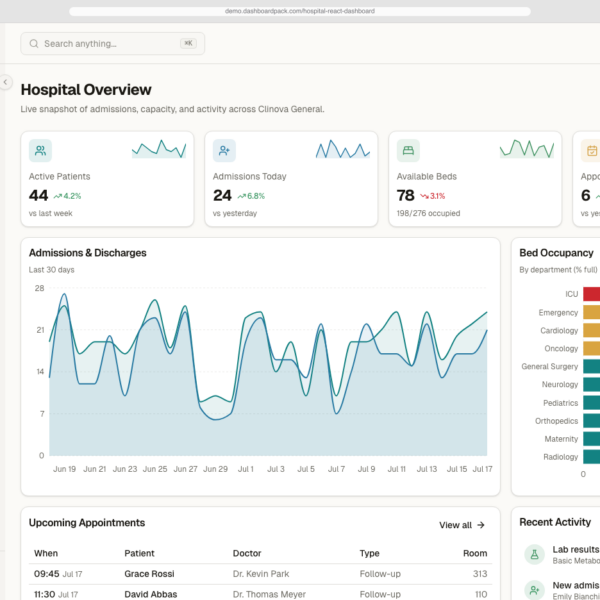
Task: Click the search magnifier icon
Action: pos(34,44)
